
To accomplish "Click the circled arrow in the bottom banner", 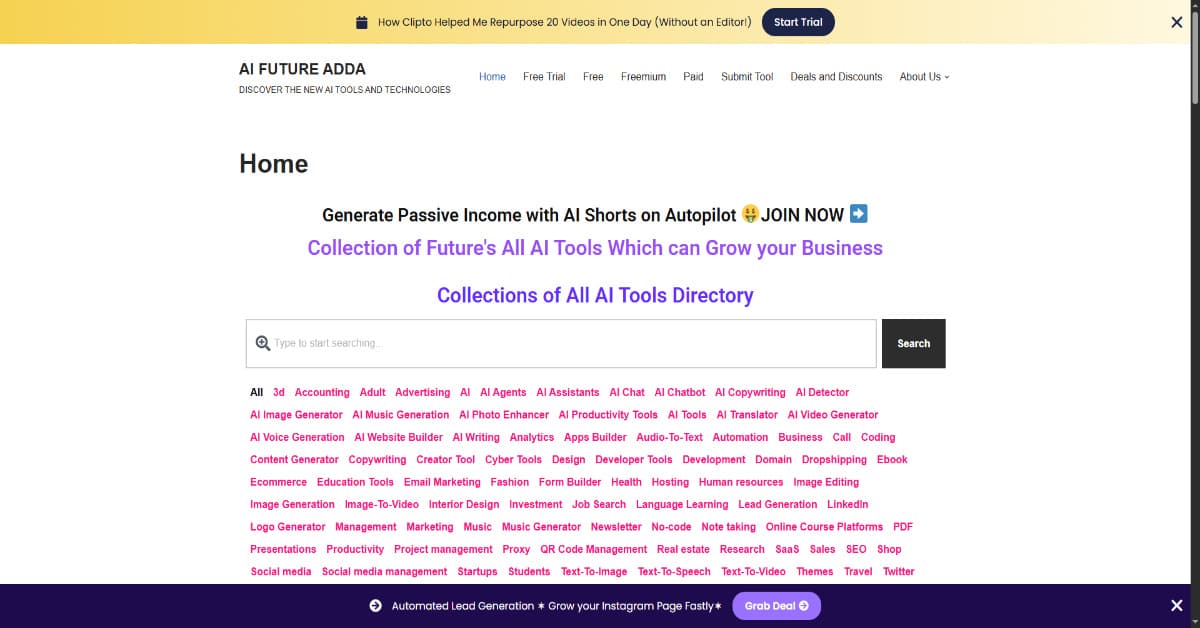I will click(377, 605).
